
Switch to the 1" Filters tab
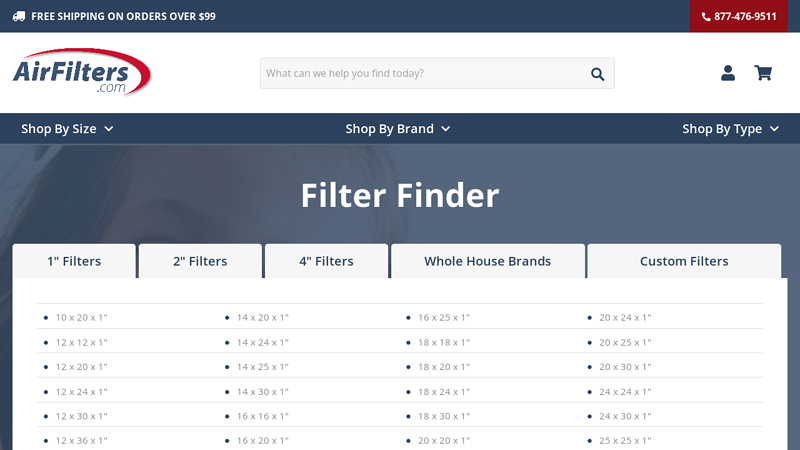(x=74, y=261)
